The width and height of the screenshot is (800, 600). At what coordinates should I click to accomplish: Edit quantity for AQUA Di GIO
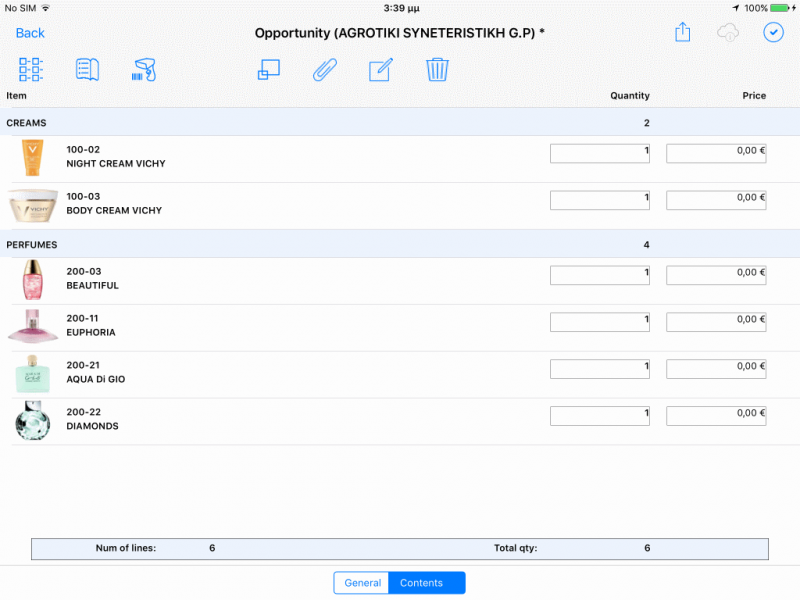(x=599, y=369)
